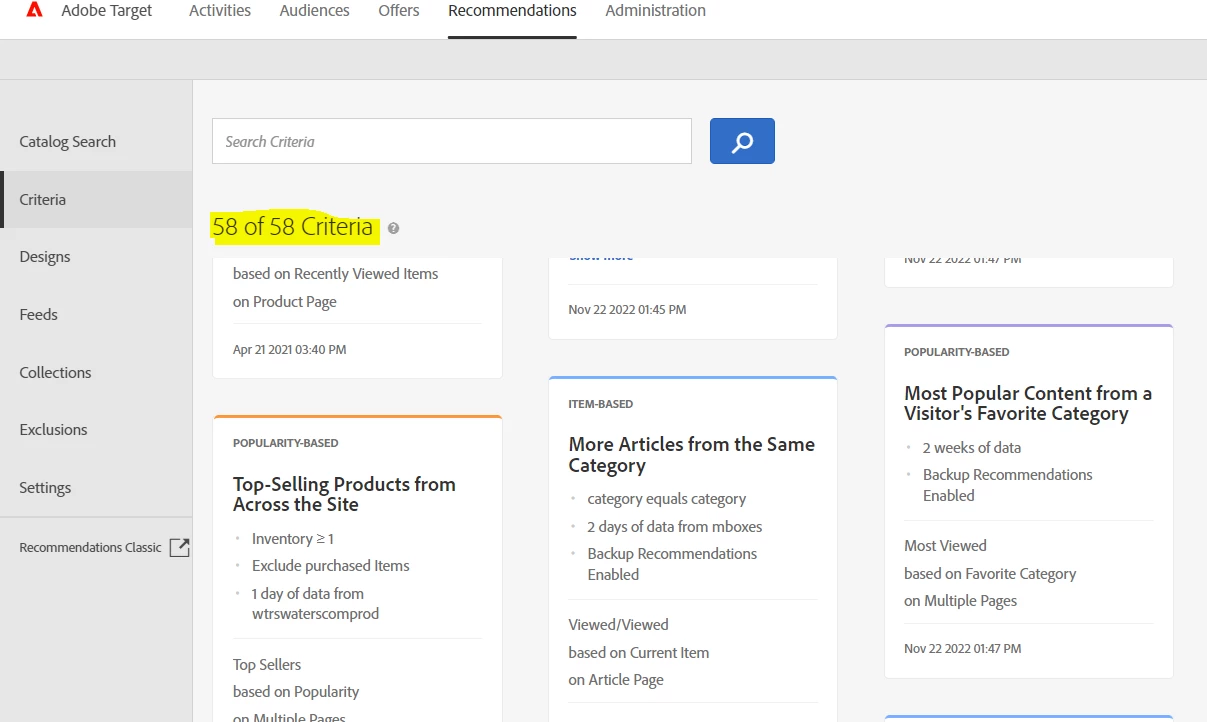Click the ITEM-BASED label on articles card
Image resolution: width=1207 pixels, height=722 pixels.
pyautogui.click(x=601, y=404)
